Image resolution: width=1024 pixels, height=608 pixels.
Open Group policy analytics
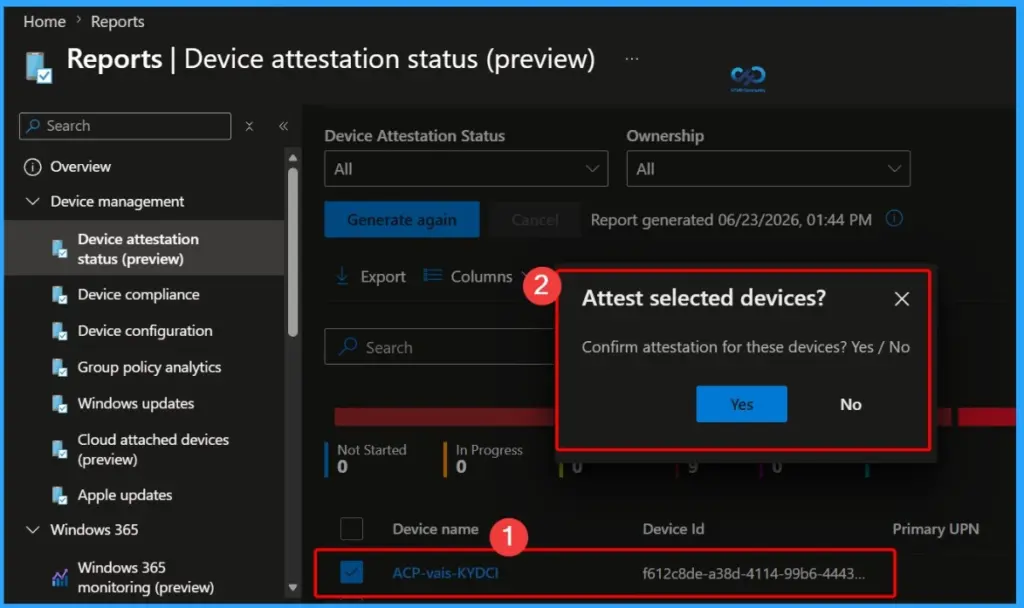(x=149, y=367)
